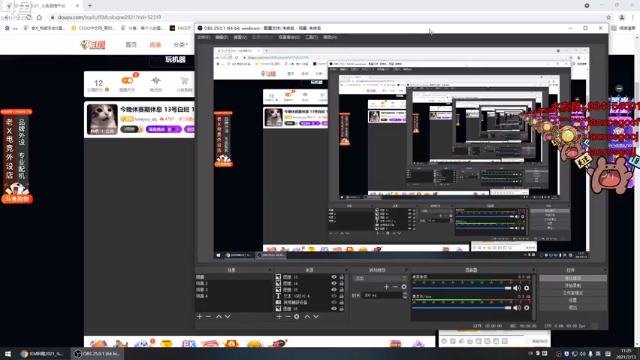Click the browser address bar URL
640x360 pixels.
(x=109, y=17)
